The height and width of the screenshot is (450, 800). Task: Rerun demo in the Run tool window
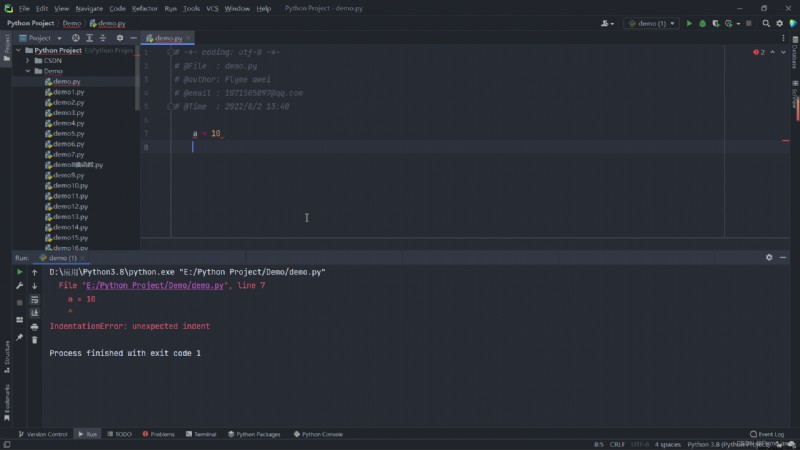click(x=19, y=272)
